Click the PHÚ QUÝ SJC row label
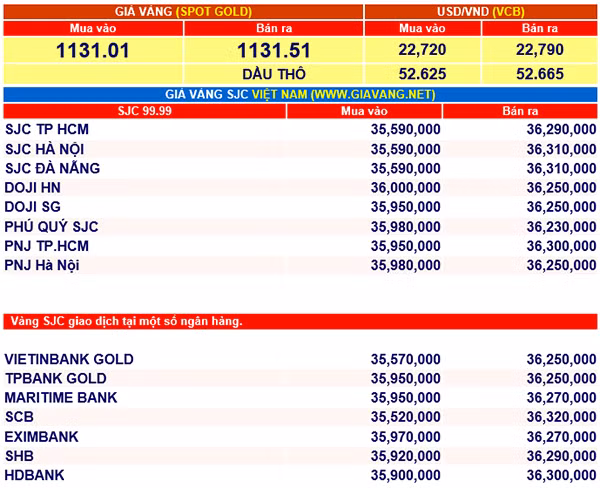 click(51, 226)
